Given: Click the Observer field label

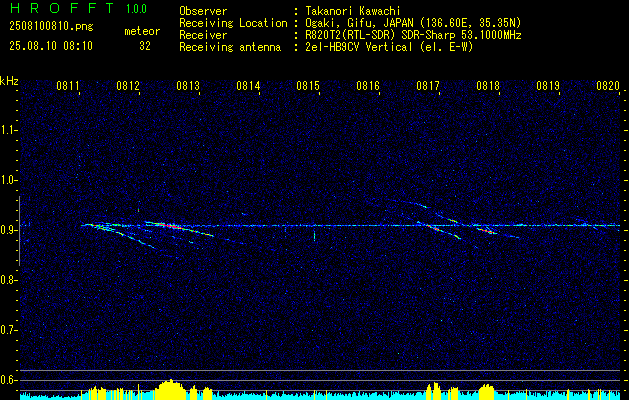Looking at the screenshot, I should [x=203, y=11].
